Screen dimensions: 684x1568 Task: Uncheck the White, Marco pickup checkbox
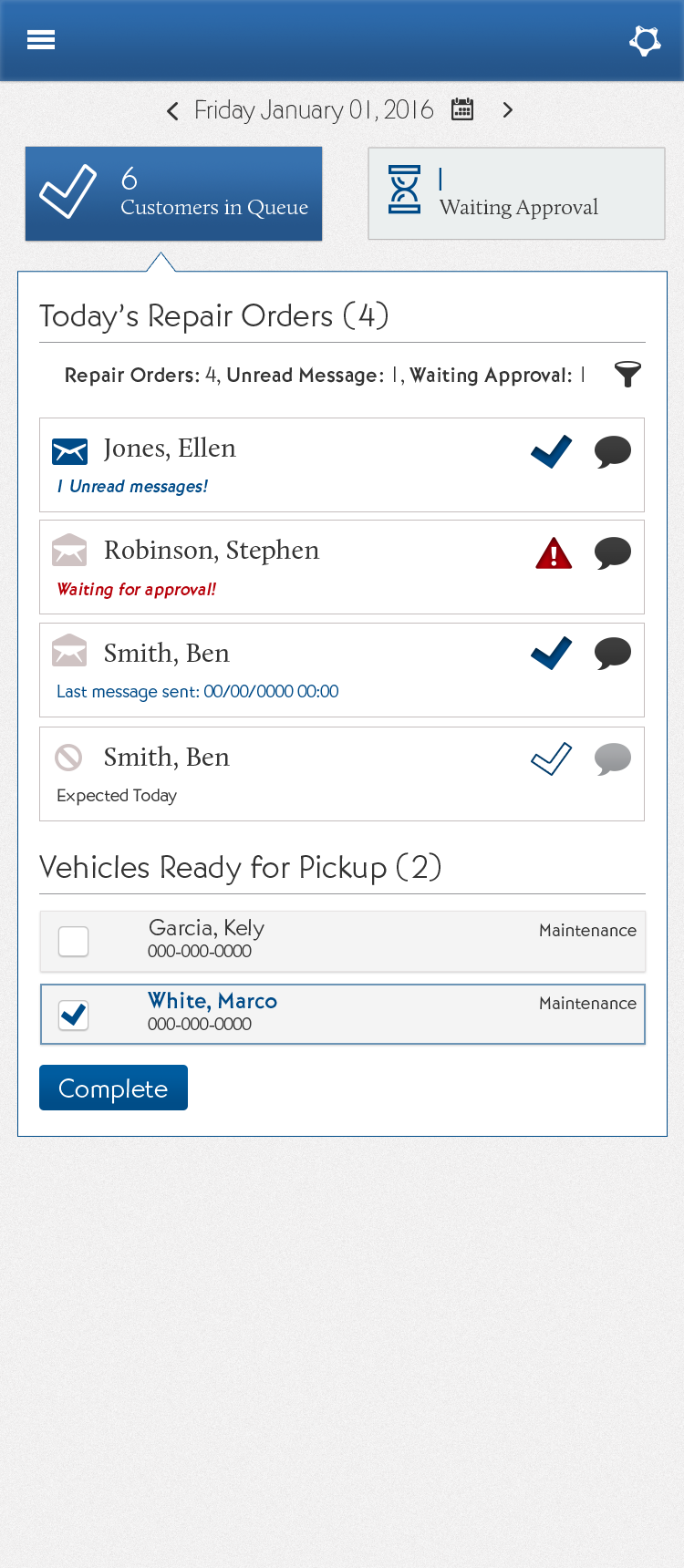coord(73,1015)
